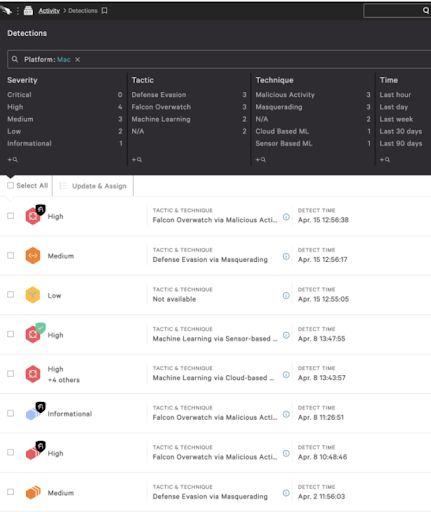Select the Apr. 8 13:47:55 High detection checkbox
This screenshot has width=431, height=512.
10,334
